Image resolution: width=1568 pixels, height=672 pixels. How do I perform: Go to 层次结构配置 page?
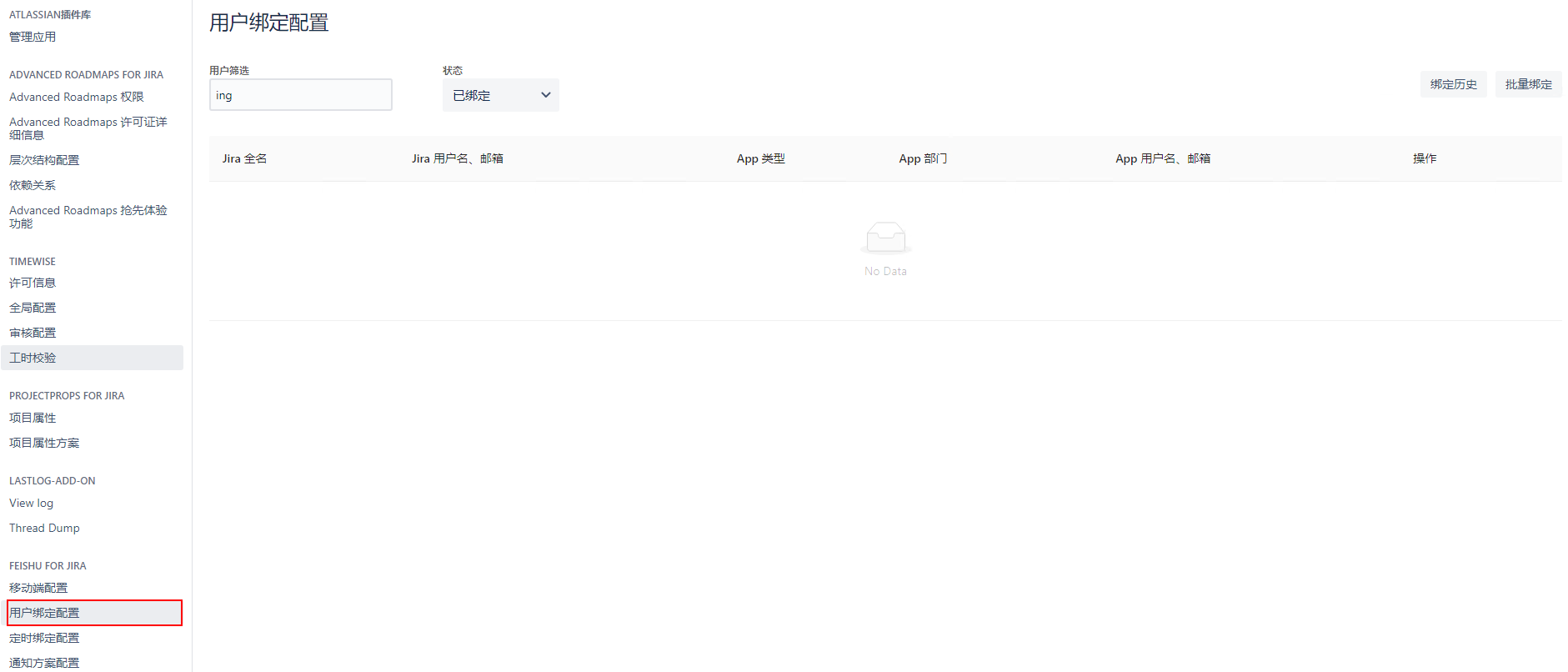[x=44, y=160]
